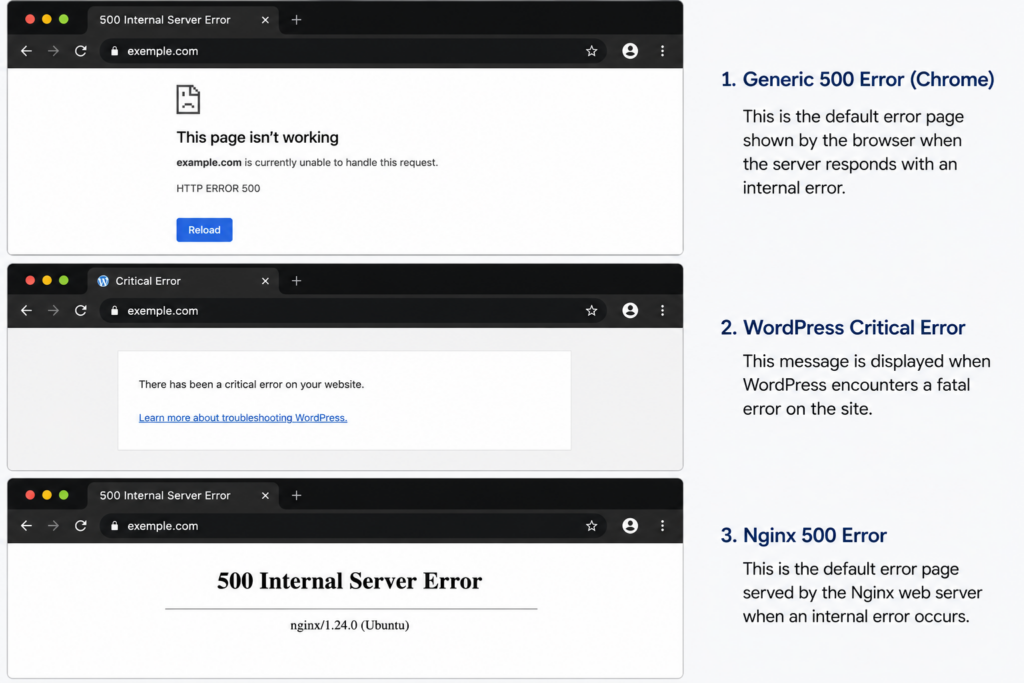The width and height of the screenshot is (1024, 683).
Task: Click lock icon in top browser address bar
Action: tap(114, 51)
